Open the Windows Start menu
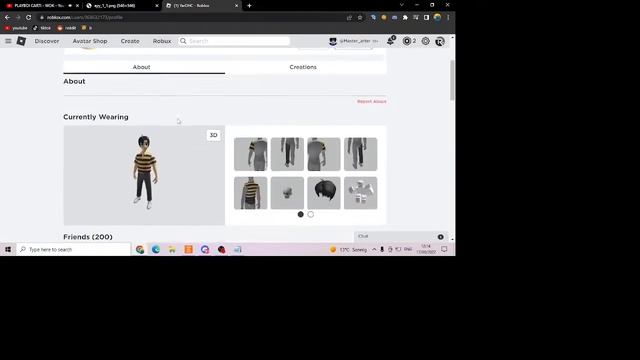Viewport: 640px width, 360px height. (8, 249)
